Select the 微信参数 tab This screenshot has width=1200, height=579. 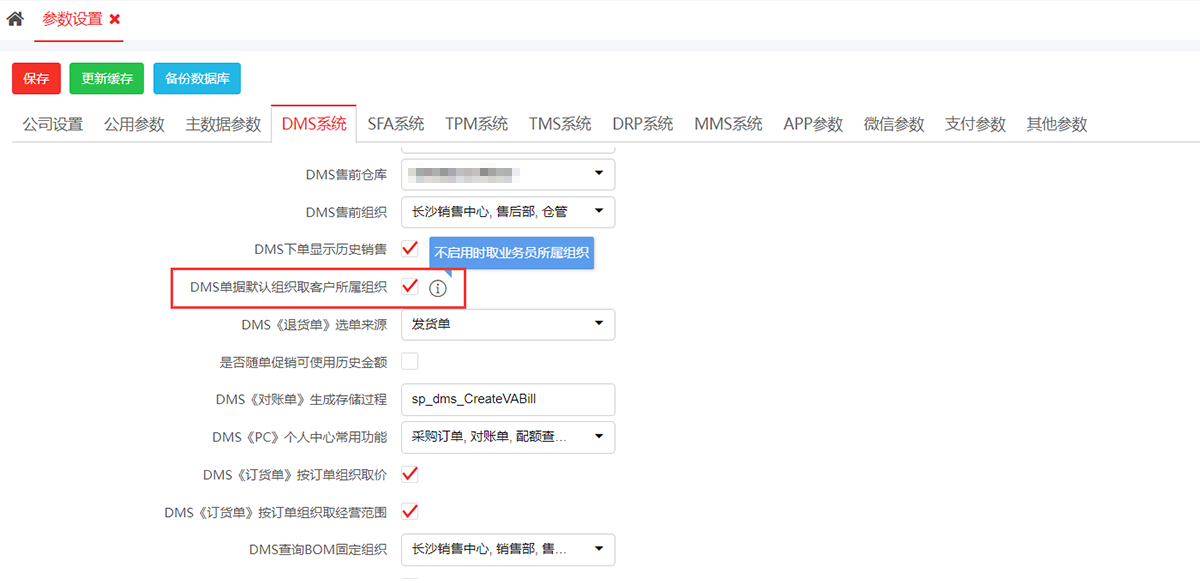tap(894, 124)
